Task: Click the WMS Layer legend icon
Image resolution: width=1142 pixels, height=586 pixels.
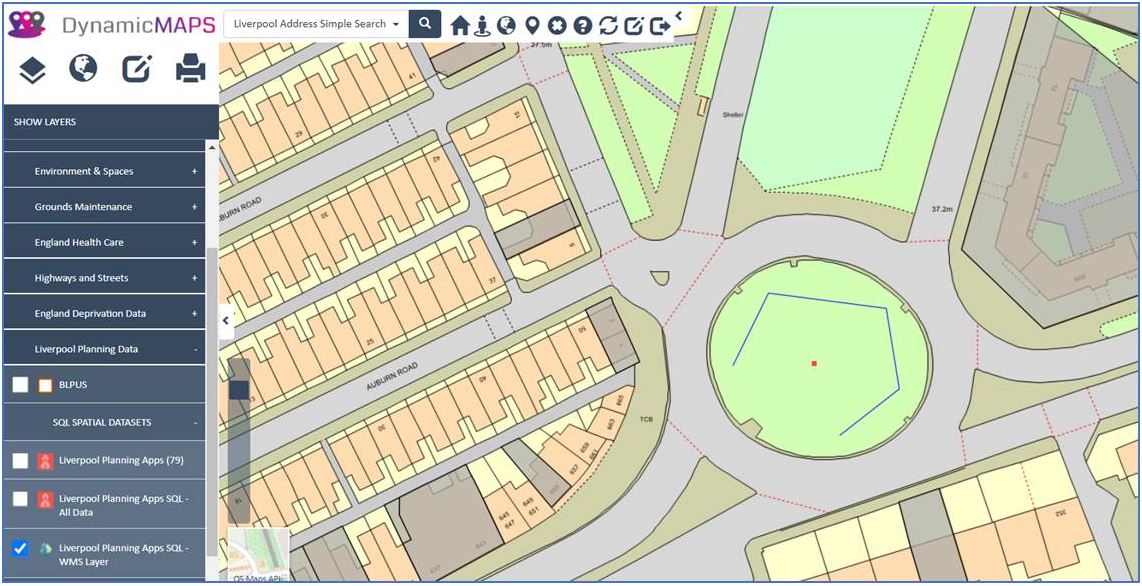Action: click(x=45, y=548)
